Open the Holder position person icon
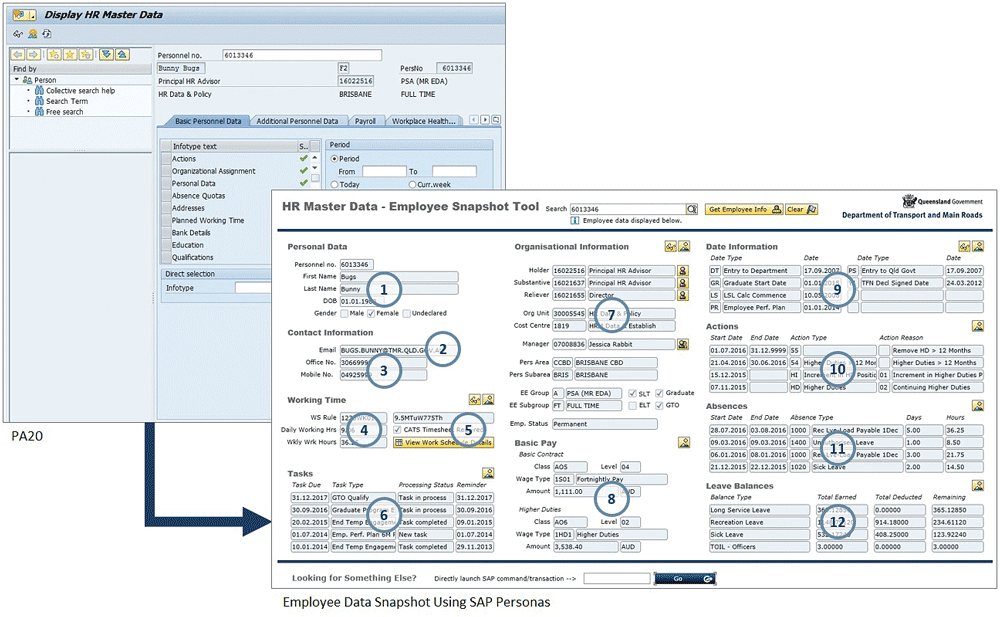This screenshot has height=617, width=1000. [682, 271]
